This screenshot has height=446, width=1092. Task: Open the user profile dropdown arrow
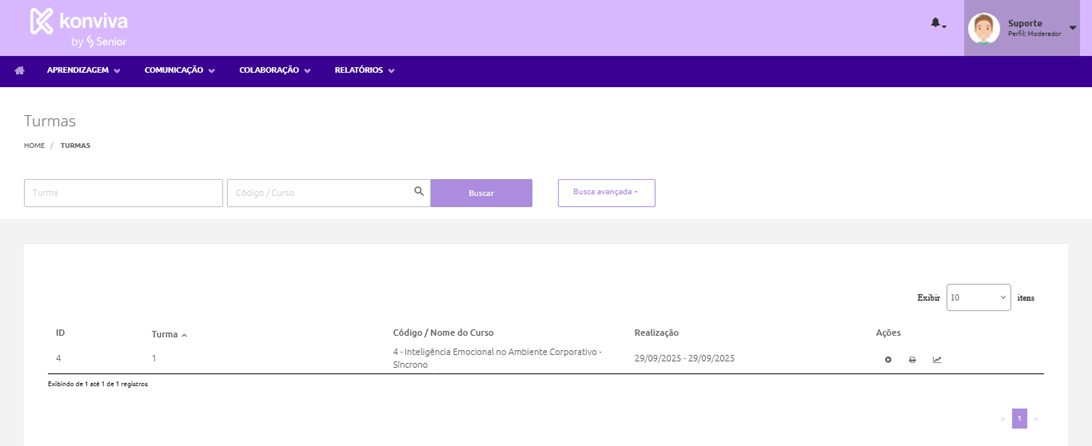(1073, 28)
